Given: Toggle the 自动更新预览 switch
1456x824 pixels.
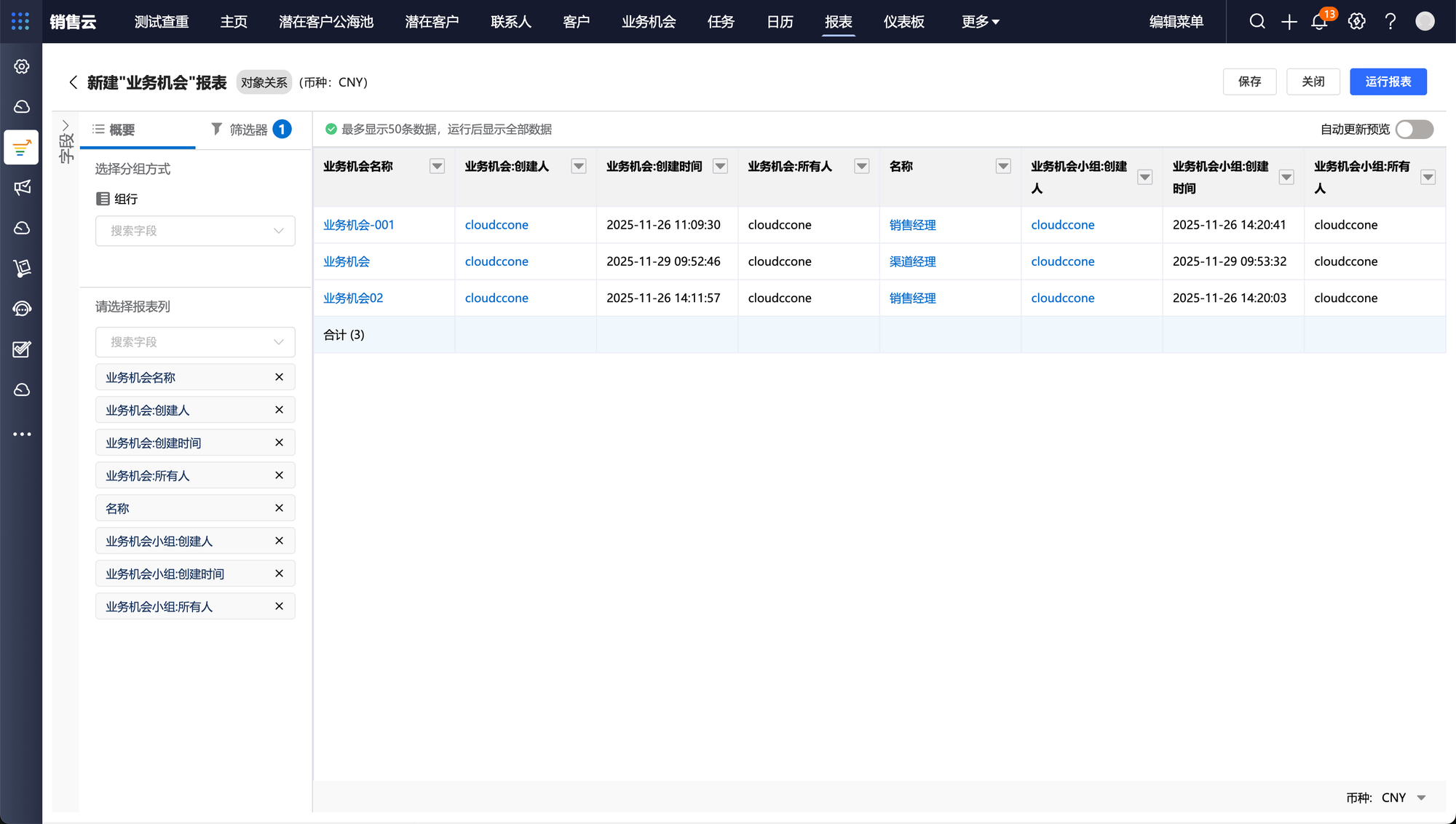Looking at the screenshot, I should 1414,129.
